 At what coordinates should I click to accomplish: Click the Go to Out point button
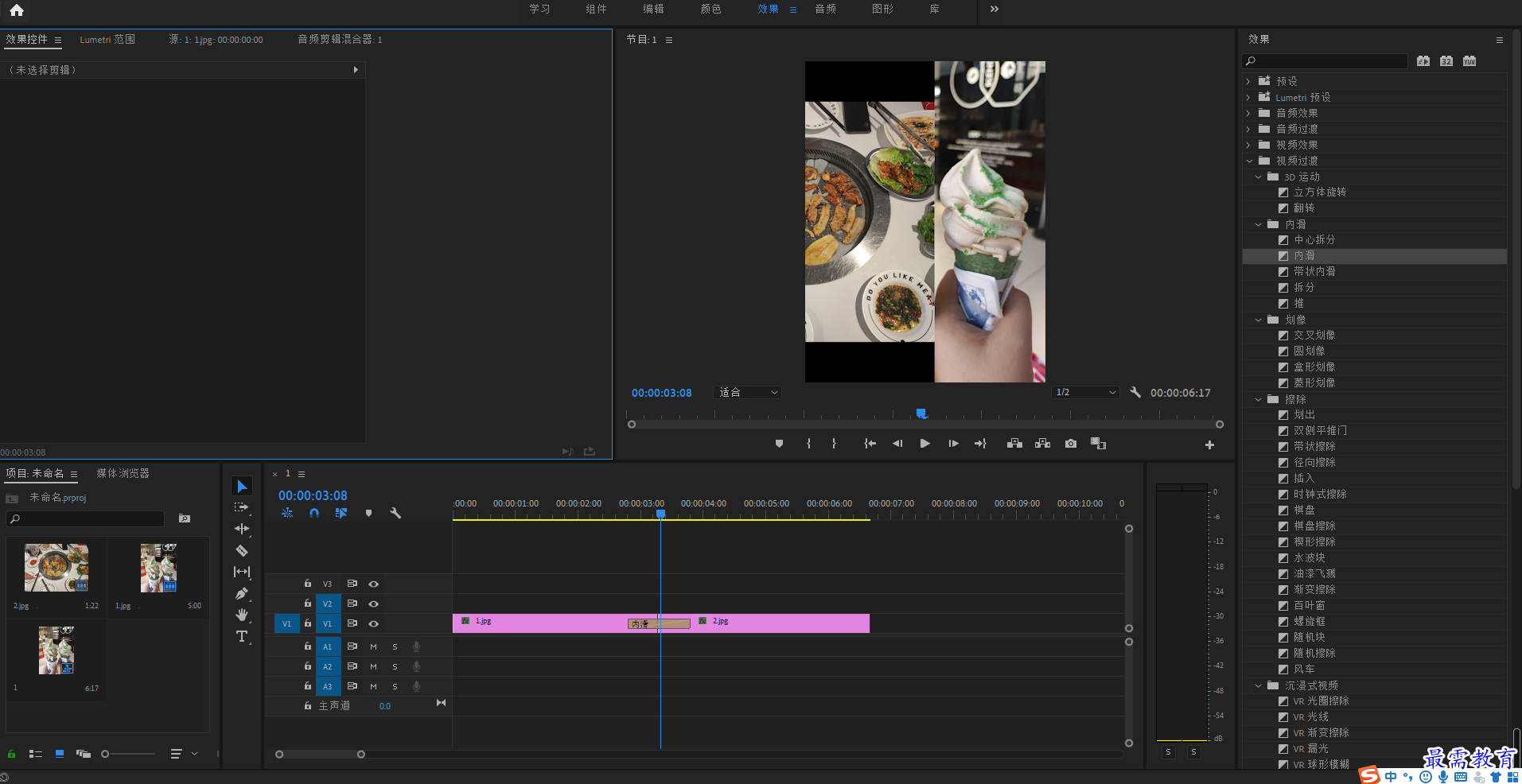(x=980, y=444)
